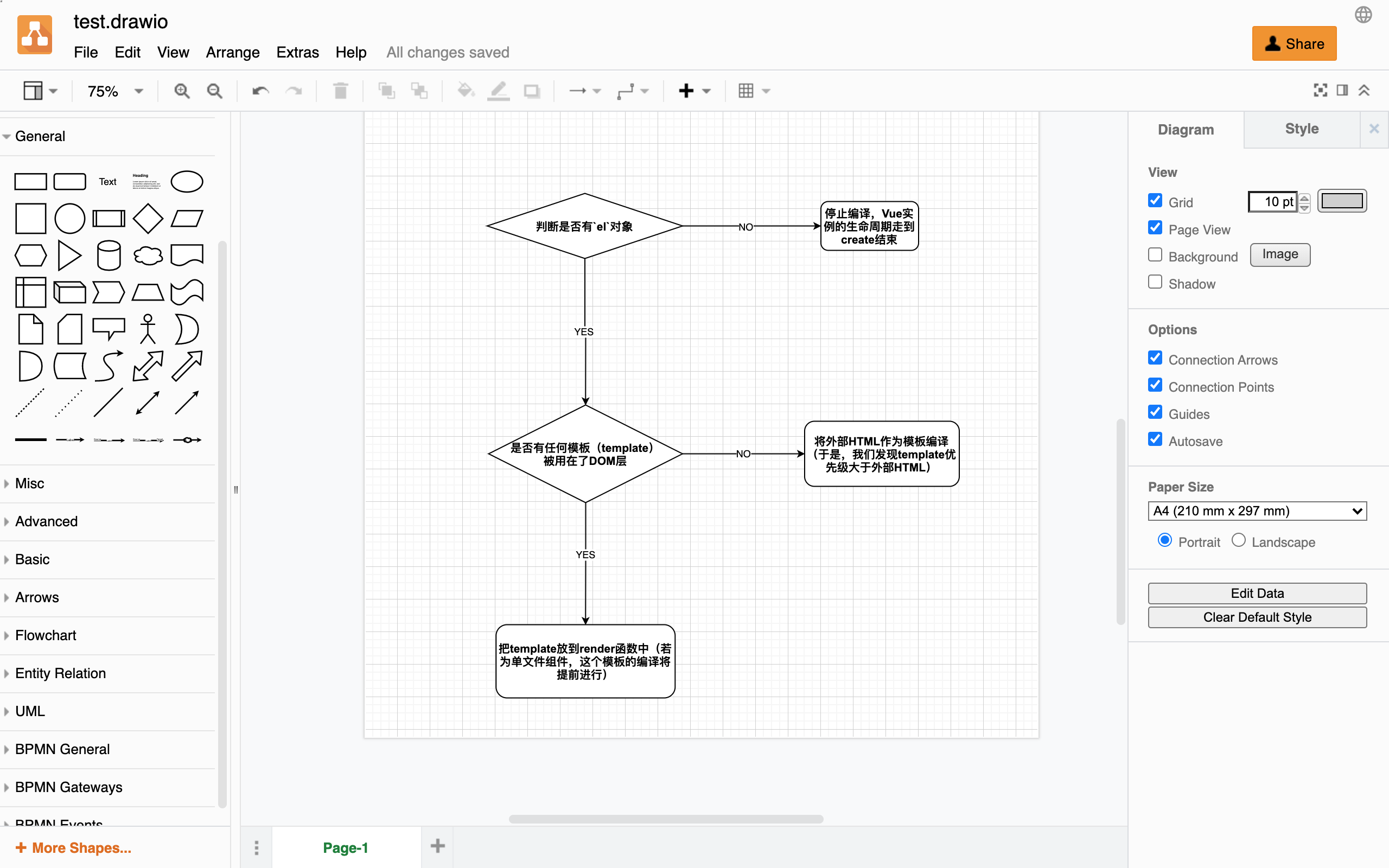
Task: Click the Shadow toolbar icon
Action: tap(532, 90)
